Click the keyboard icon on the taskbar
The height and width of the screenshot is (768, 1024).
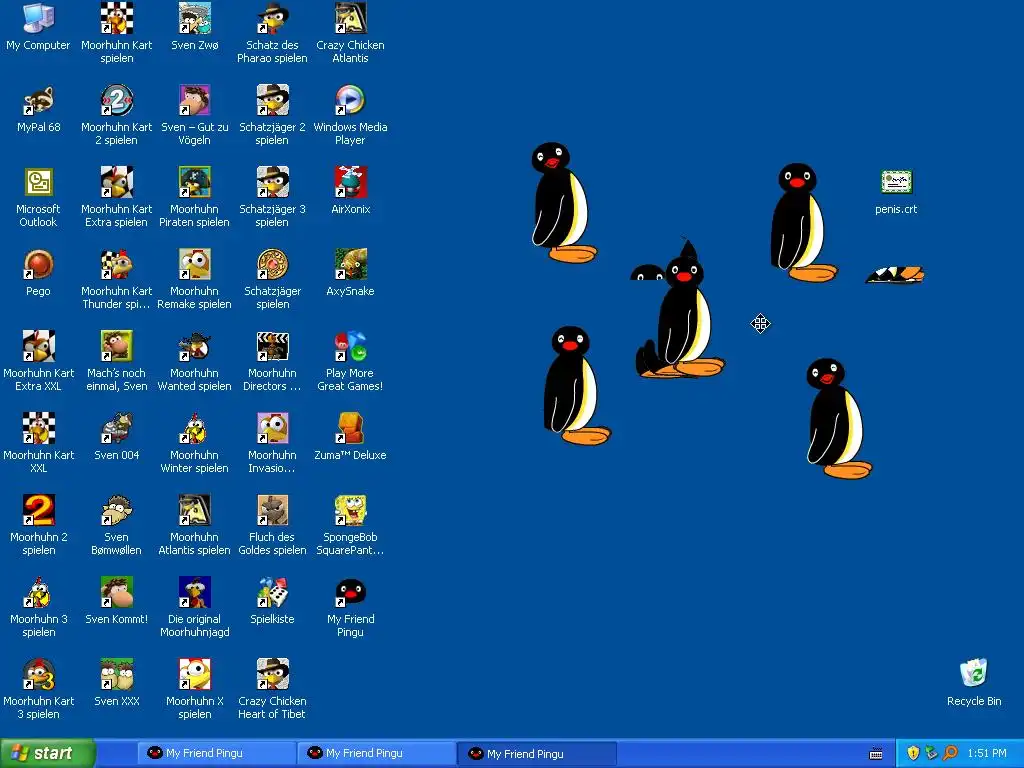pos(876,754)
